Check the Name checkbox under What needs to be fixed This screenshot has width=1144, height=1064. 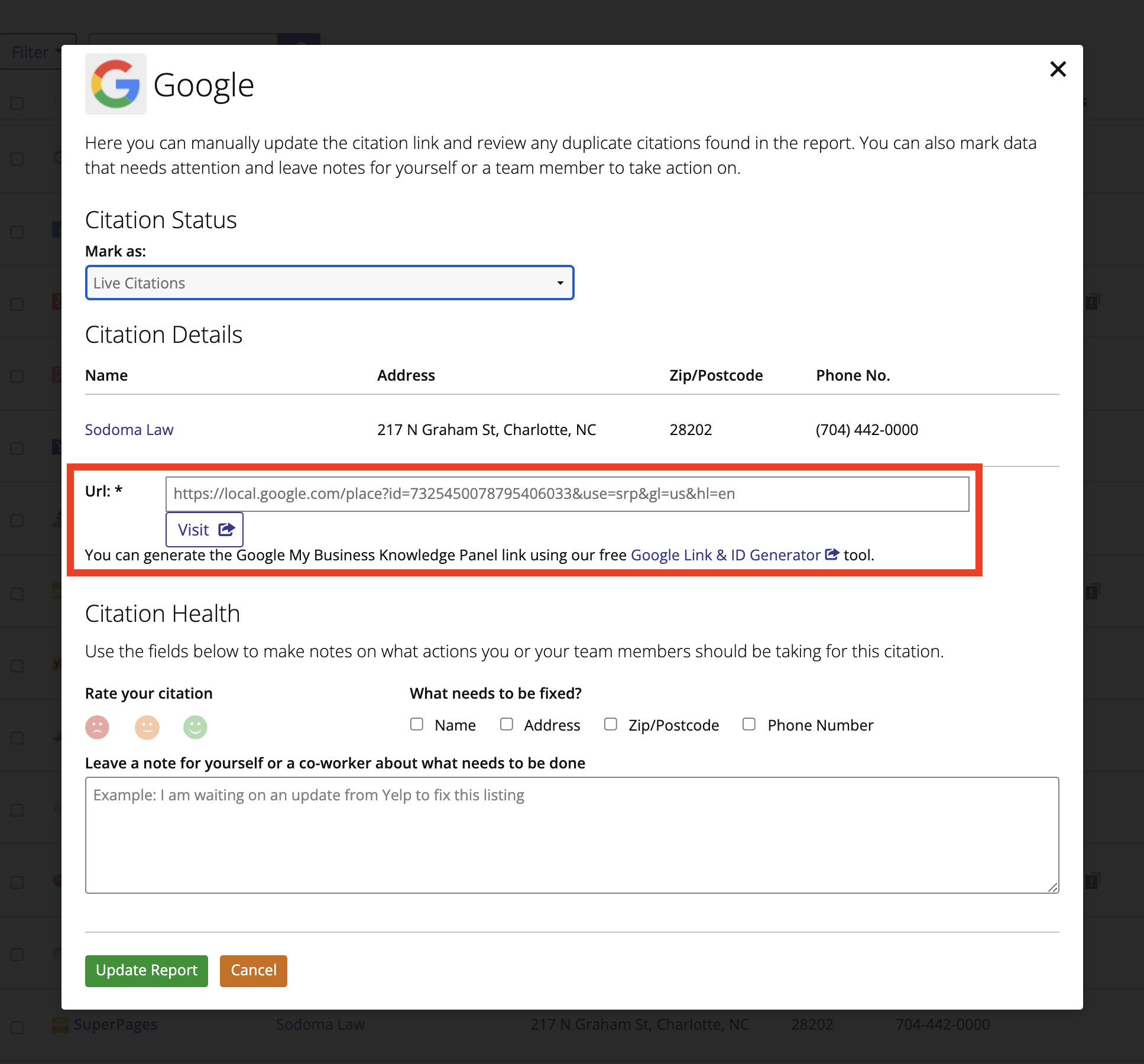click(x=417, y=724)
